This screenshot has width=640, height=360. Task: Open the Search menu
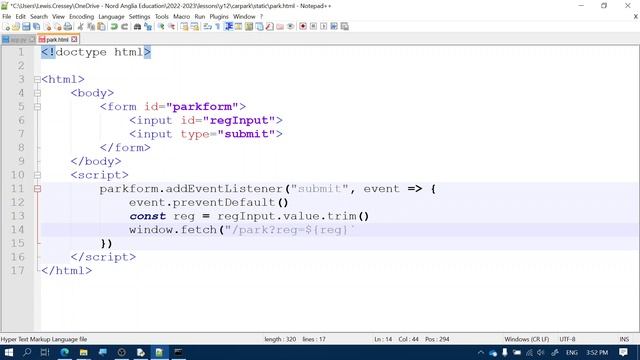coord(39,17)
